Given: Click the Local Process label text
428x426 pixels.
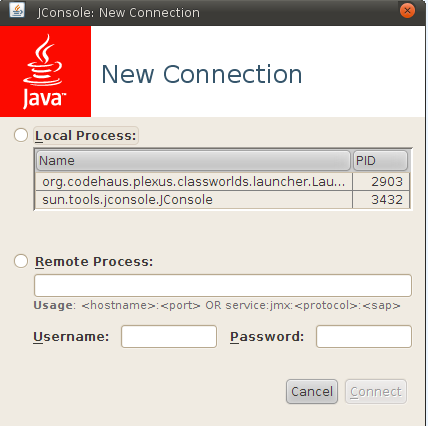Looking at the screenshot, I should point(86,136).
